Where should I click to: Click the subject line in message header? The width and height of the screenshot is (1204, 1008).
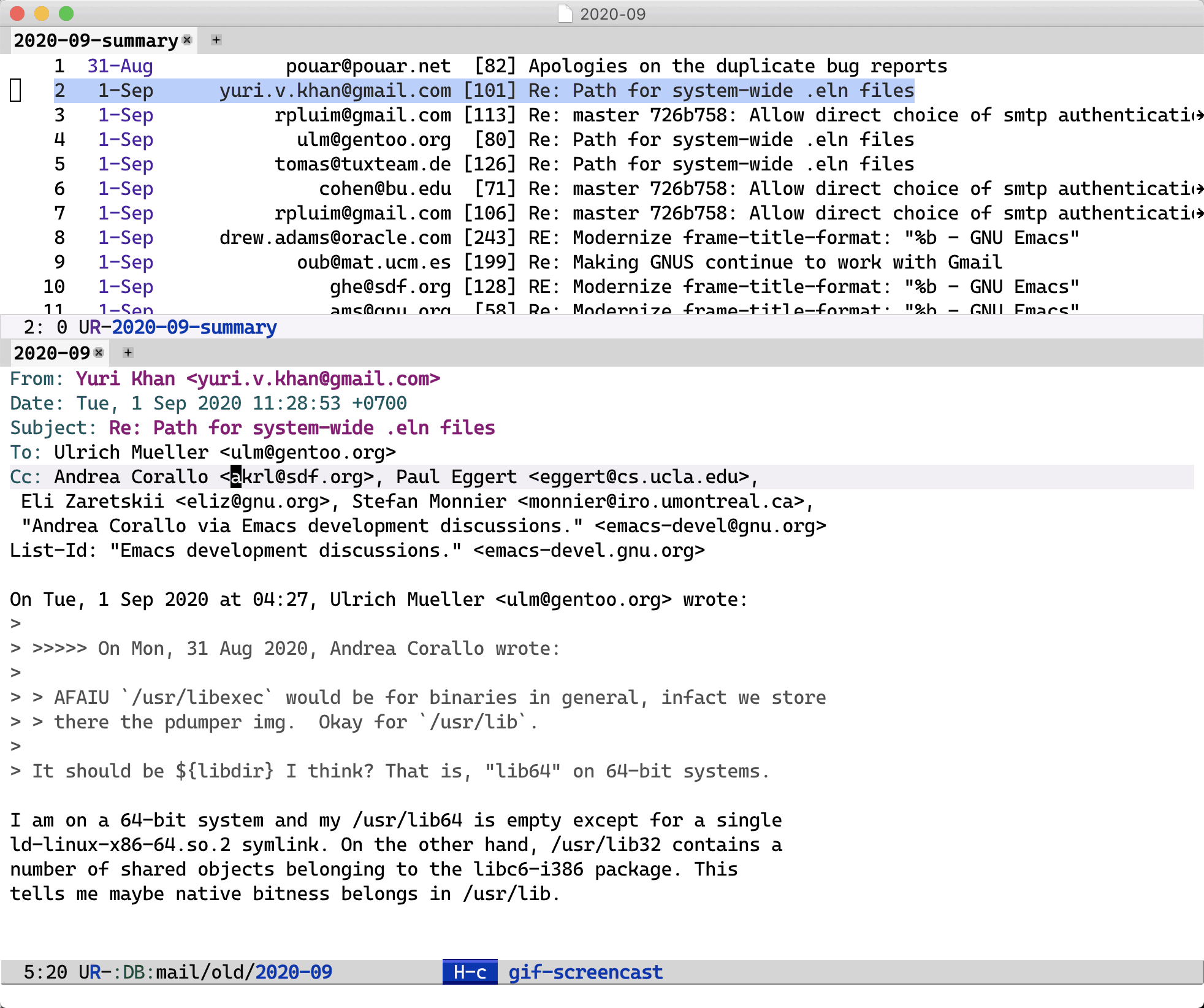[x=302, y=428]
